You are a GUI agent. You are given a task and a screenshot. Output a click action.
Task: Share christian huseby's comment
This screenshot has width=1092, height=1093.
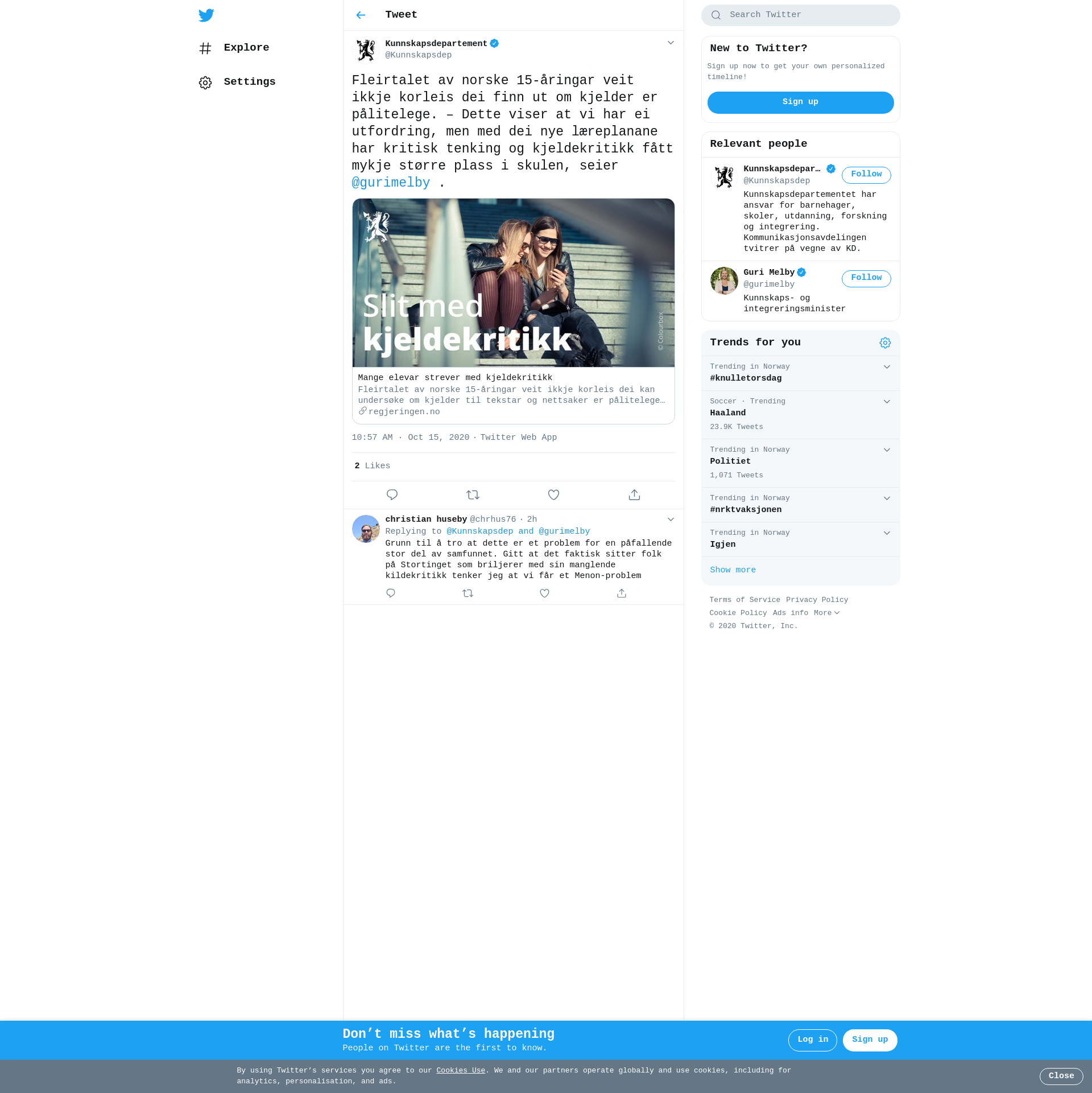622,593
